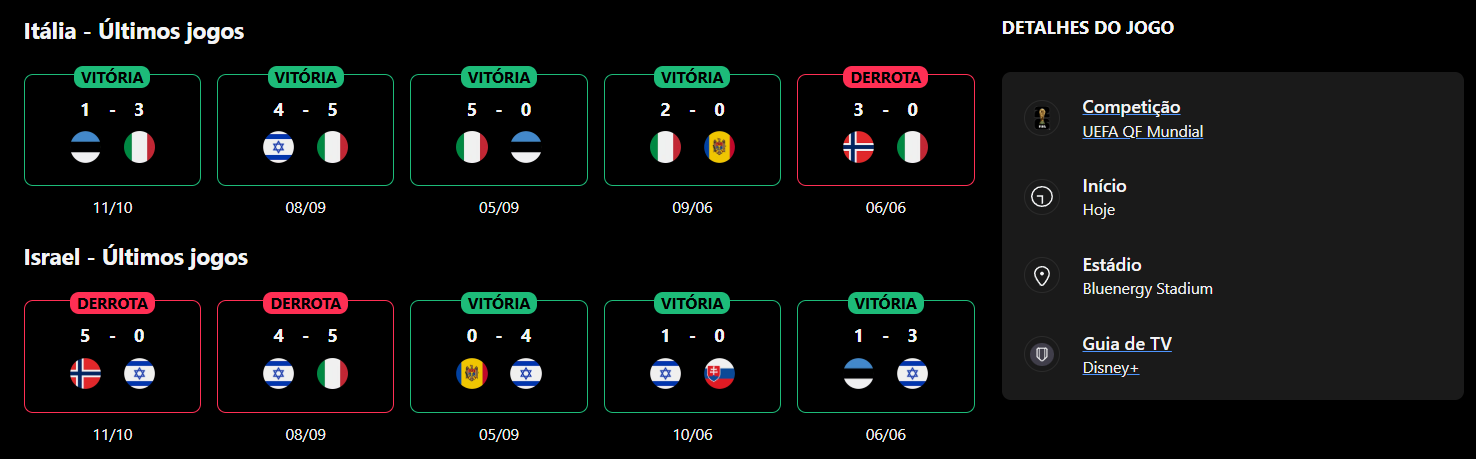Click the red DERROTA badge in Itália row
Viewport: 1476px width, 459px height.
pyautogui.click(x=885, y=77)
